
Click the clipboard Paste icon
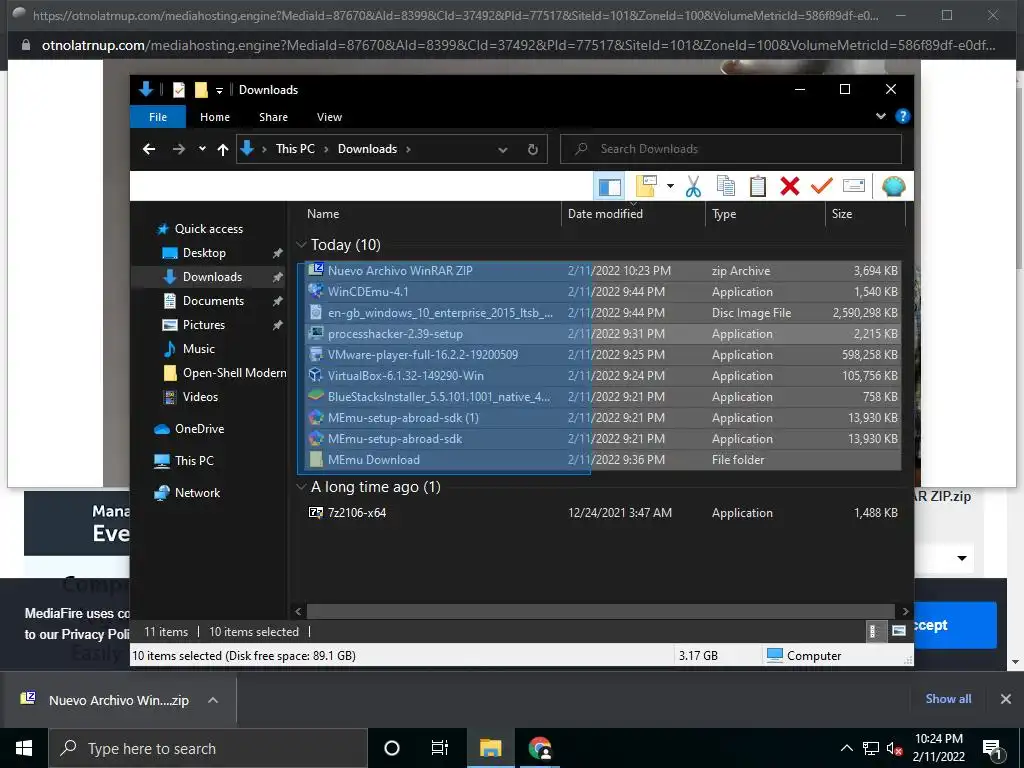[x=758, y=187]
